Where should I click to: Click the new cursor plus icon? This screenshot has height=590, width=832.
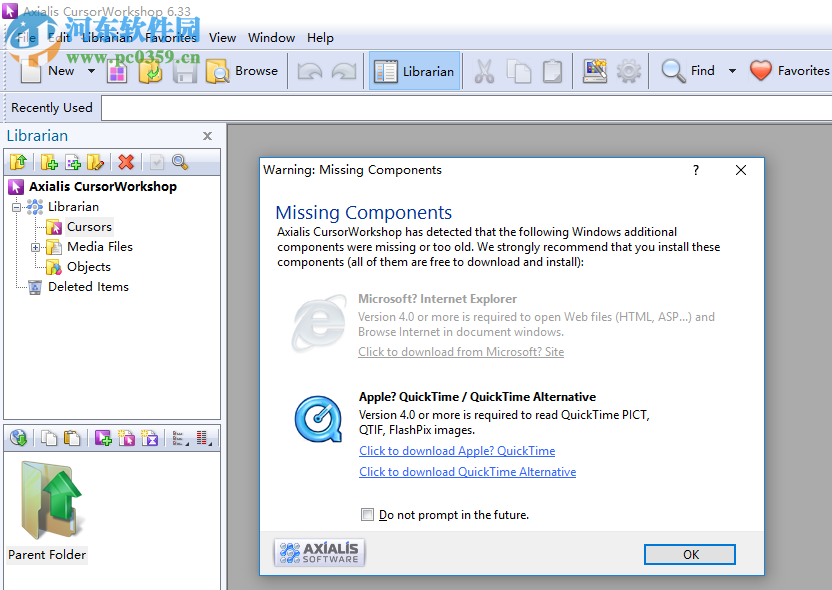click(103, 438)
